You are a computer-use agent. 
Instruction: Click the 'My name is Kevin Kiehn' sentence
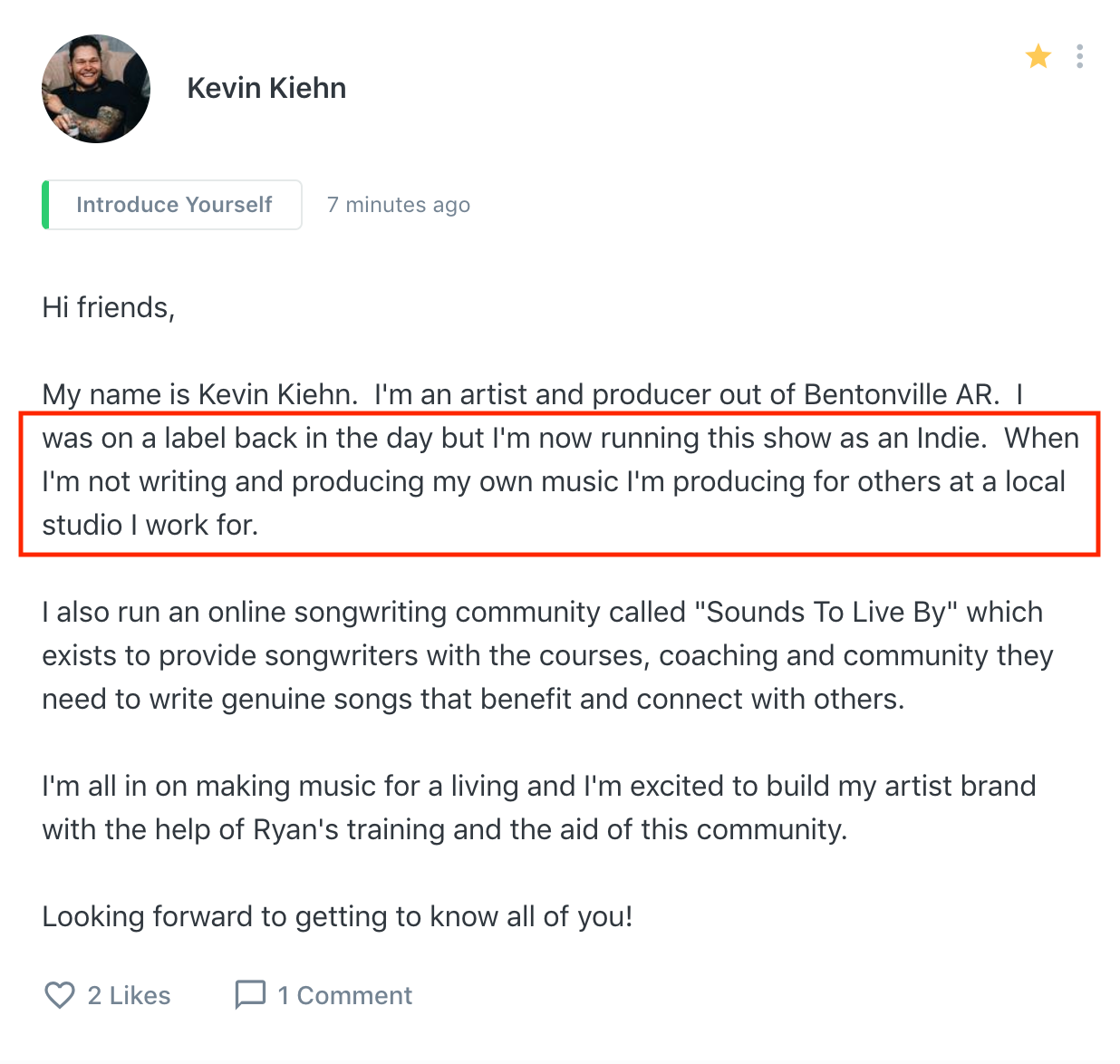tap(197, 395)
